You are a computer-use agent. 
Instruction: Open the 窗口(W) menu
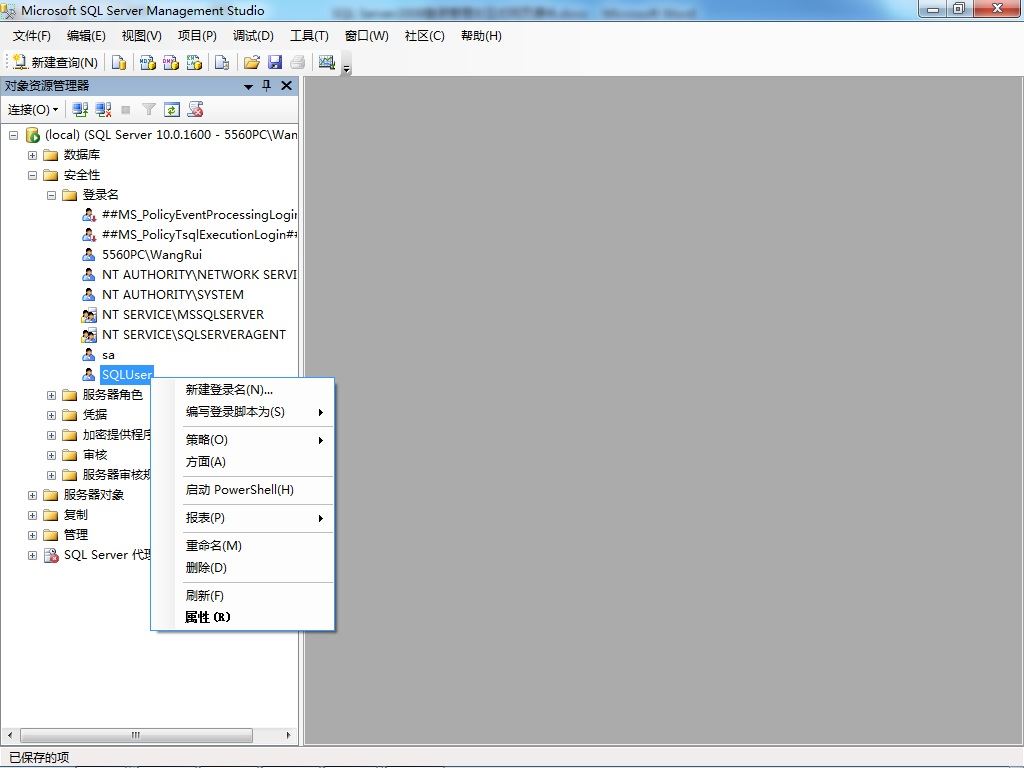click(366, 36)
